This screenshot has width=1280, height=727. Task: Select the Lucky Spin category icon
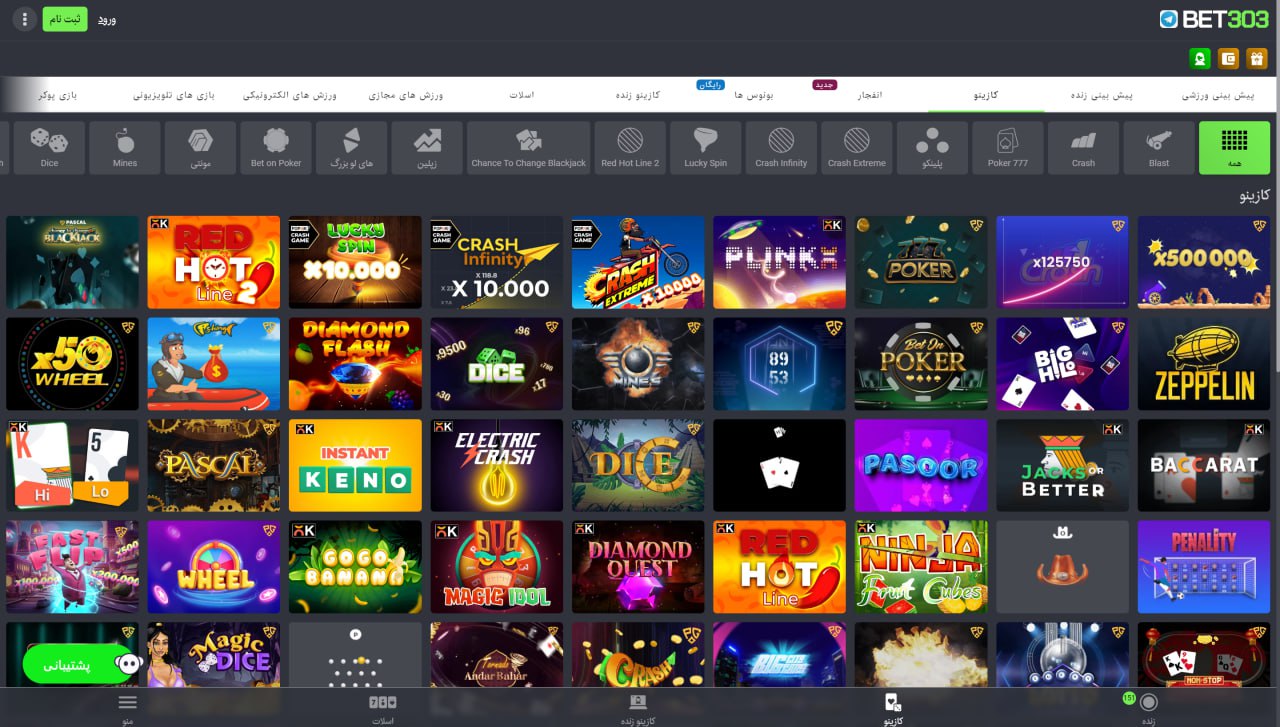coord(705,147)
